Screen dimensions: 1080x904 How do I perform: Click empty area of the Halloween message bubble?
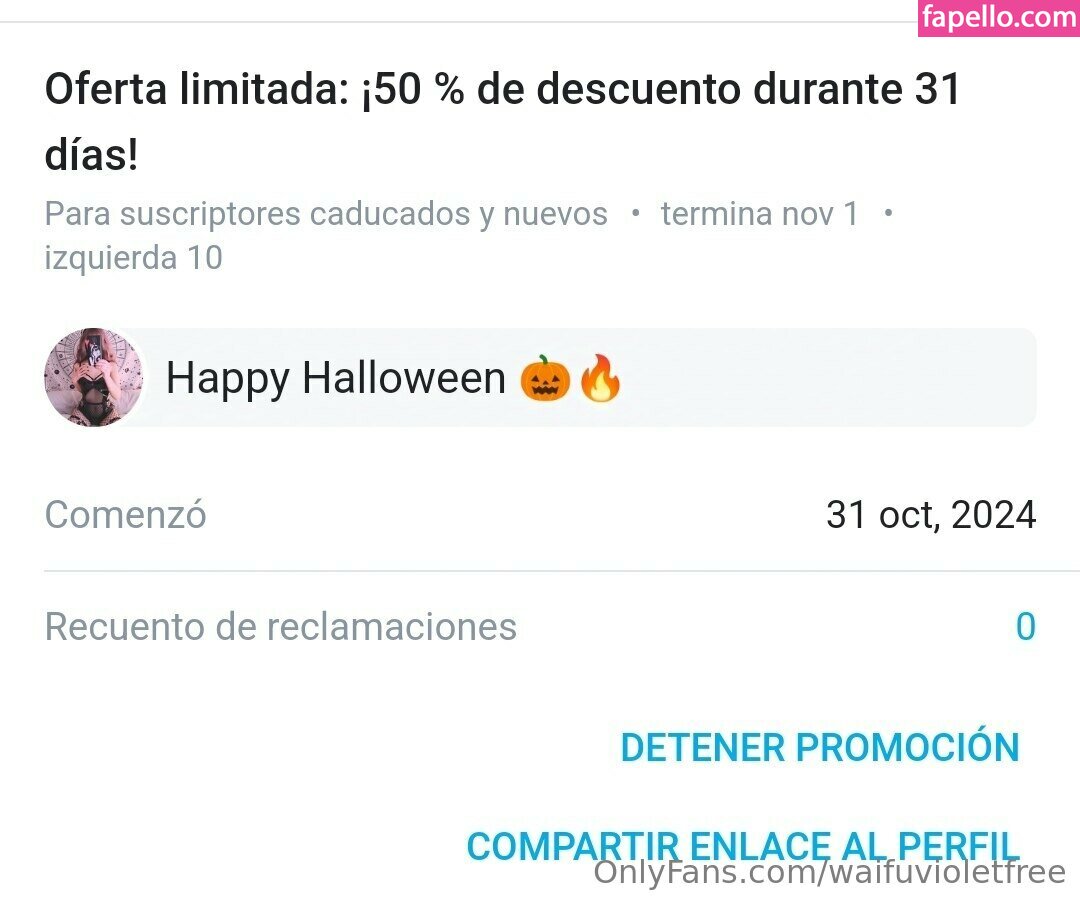click(x=827, y=378)
